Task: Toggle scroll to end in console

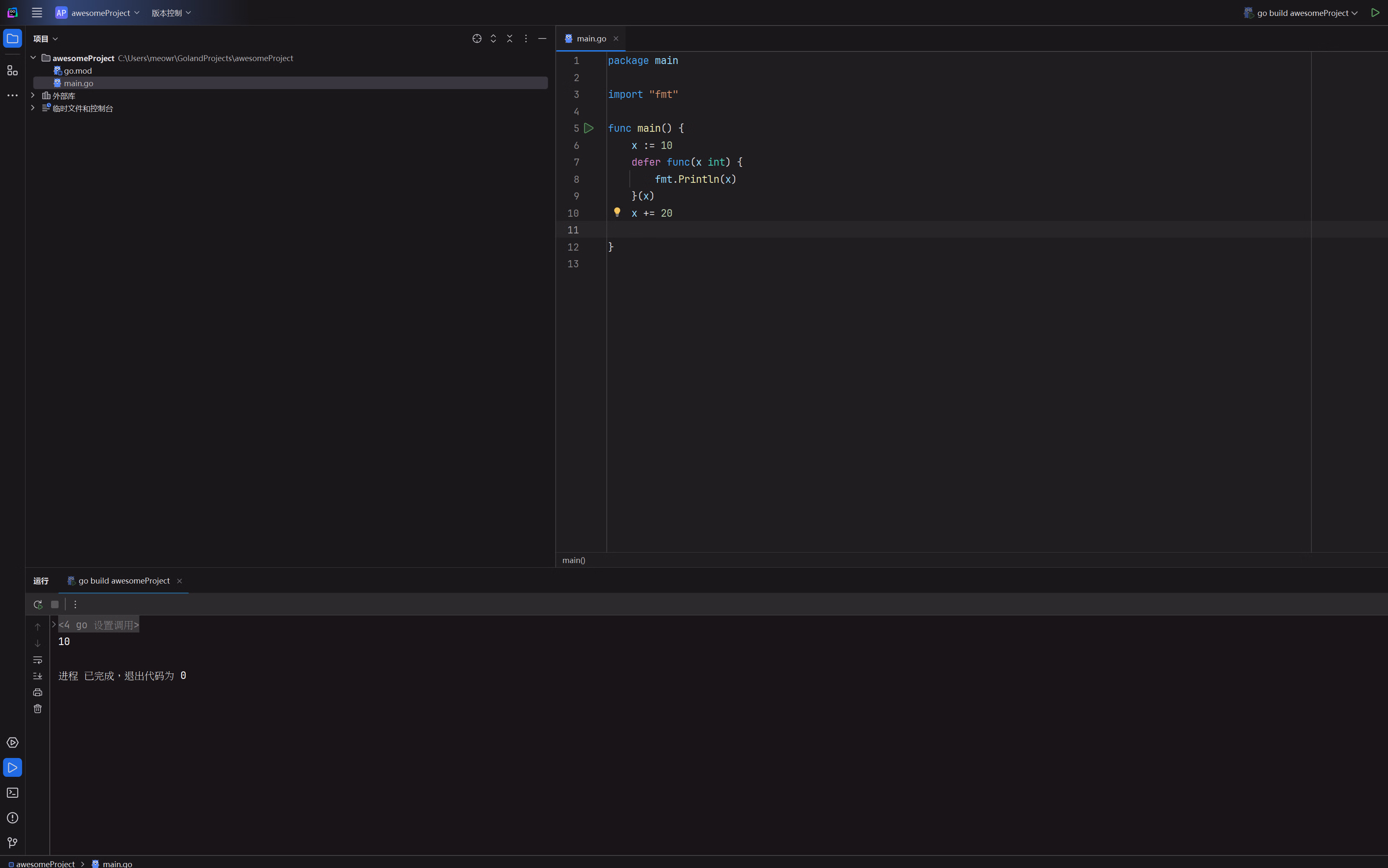Action: (38, 676)
